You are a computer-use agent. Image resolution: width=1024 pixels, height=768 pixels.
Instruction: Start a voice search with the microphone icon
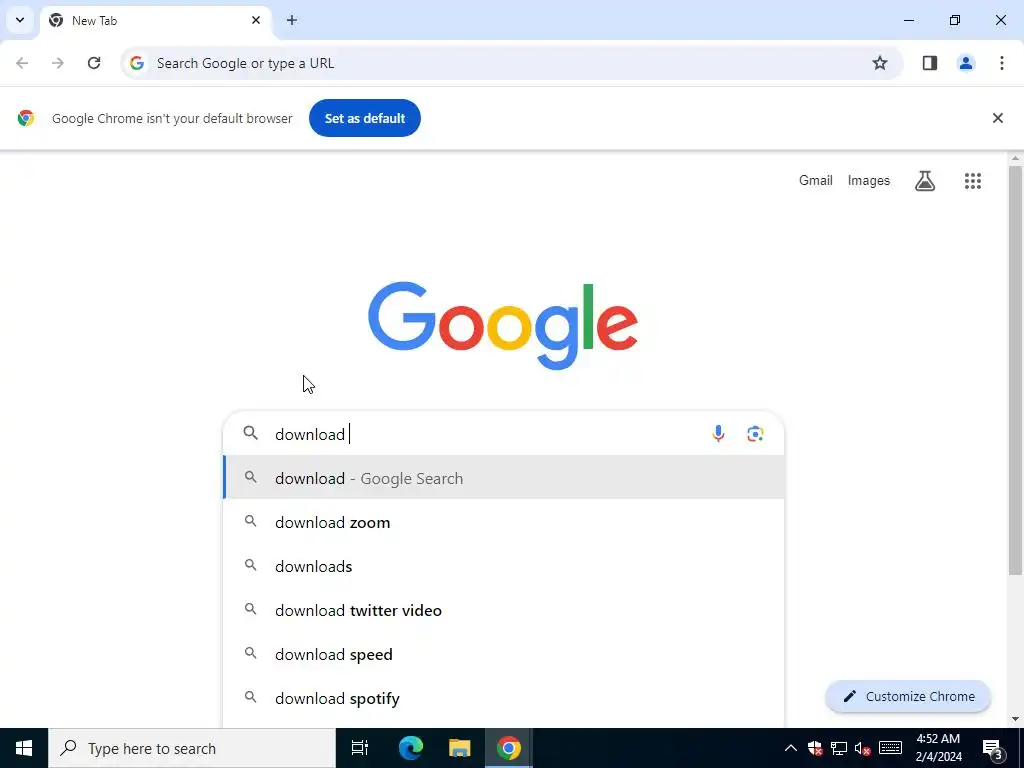pos(718,434)
